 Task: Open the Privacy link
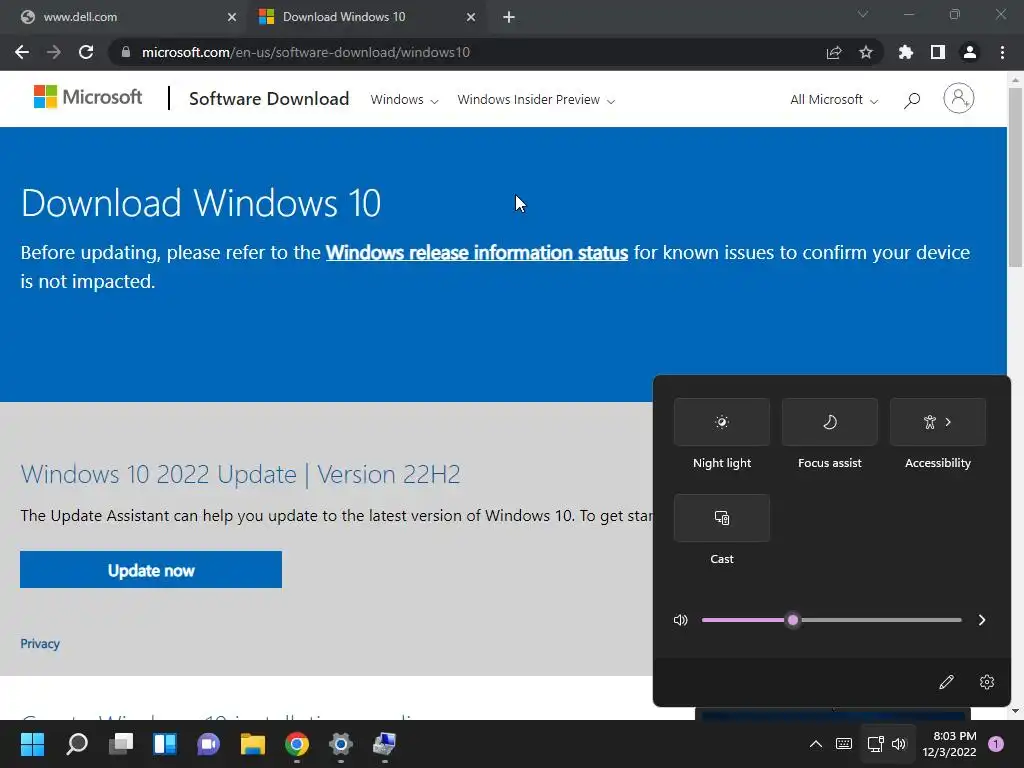click(40, 644)
